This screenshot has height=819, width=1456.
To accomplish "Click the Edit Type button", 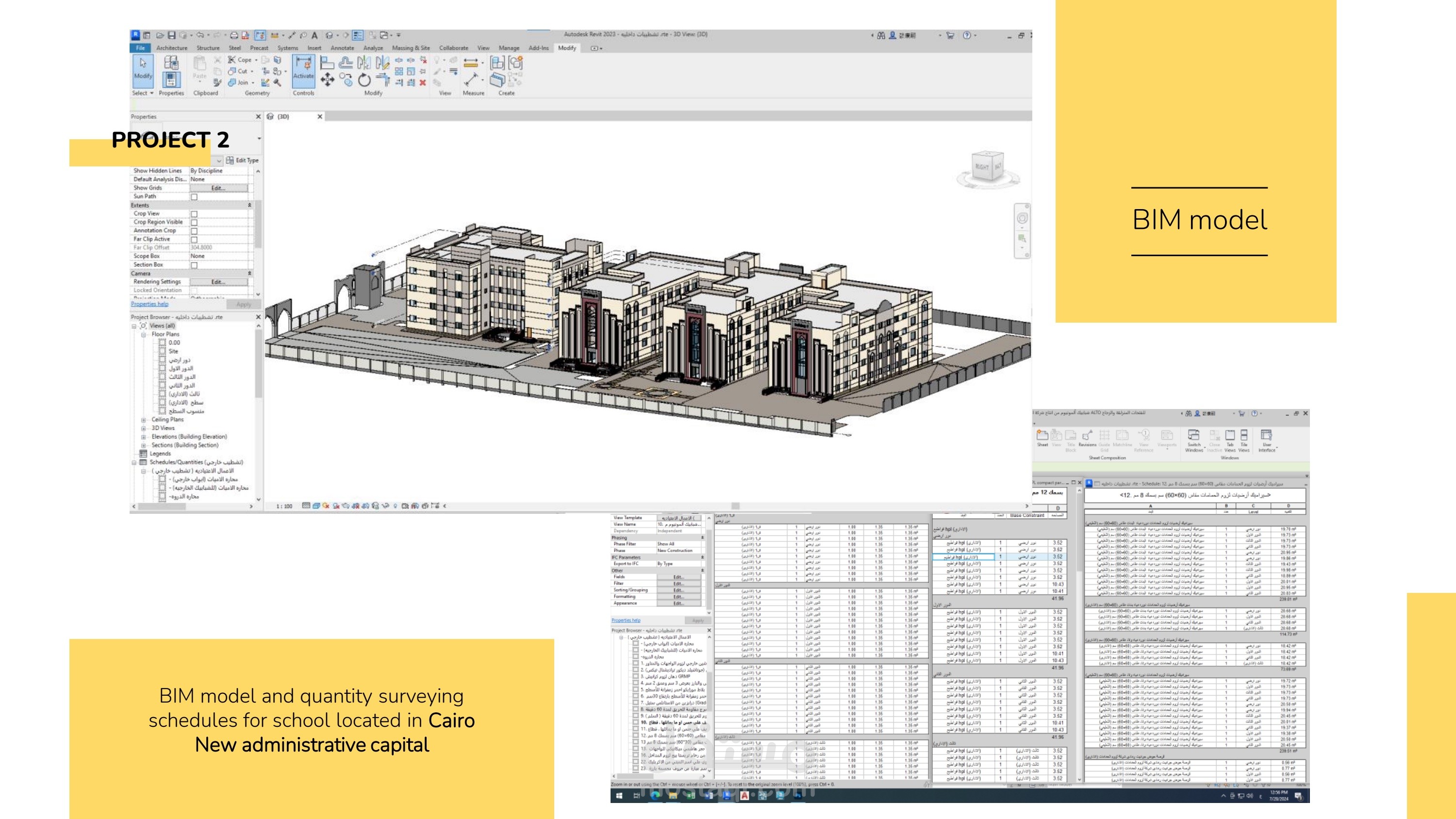I will 242,160.
